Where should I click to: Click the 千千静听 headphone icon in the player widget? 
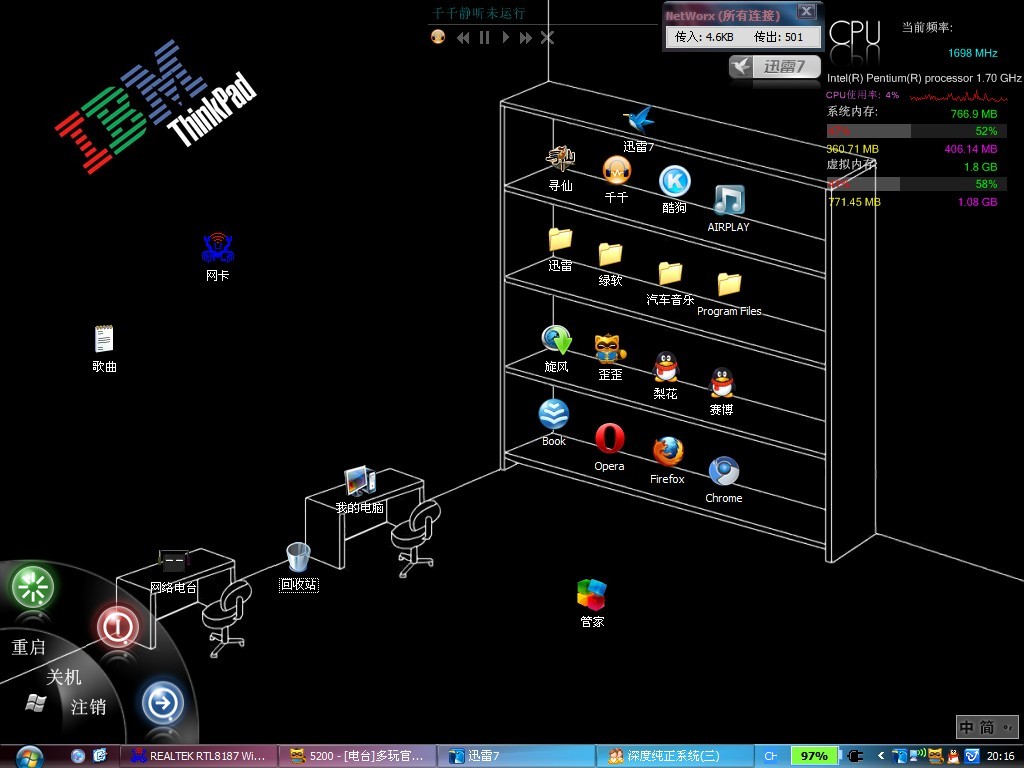438,37
